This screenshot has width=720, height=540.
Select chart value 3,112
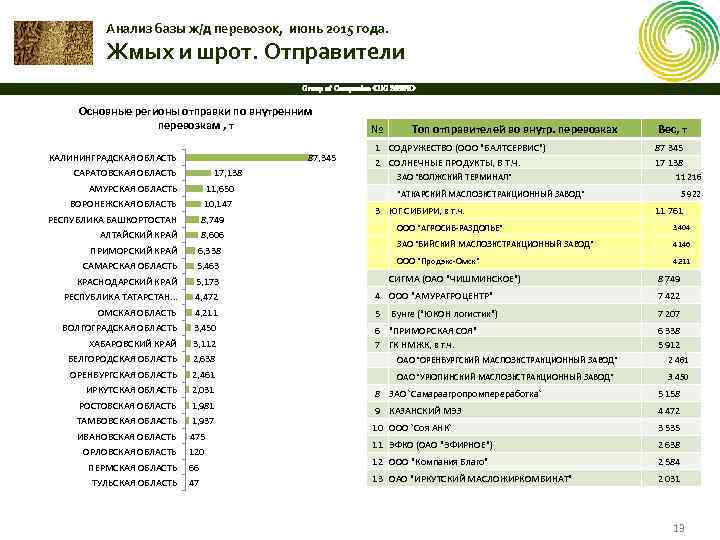tap(204, 343)
